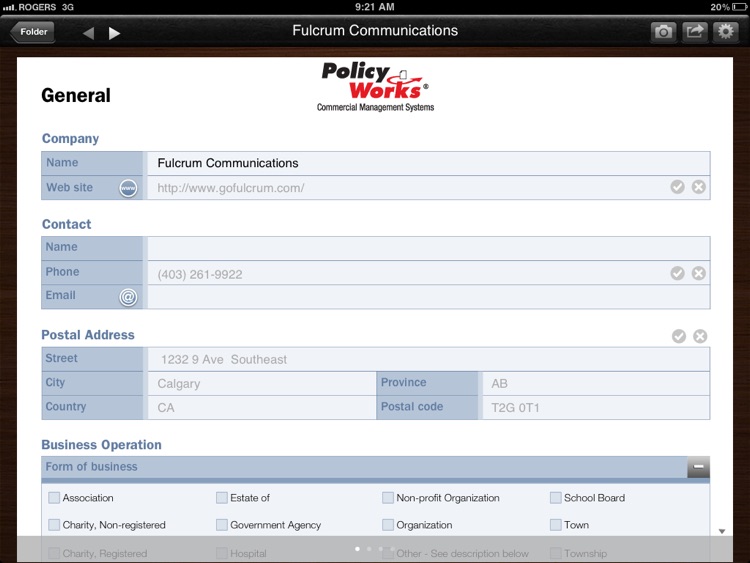Tap the Street input field
This screenshot has height=563, width=750.
pyautogui.click(x=429, y=359)
